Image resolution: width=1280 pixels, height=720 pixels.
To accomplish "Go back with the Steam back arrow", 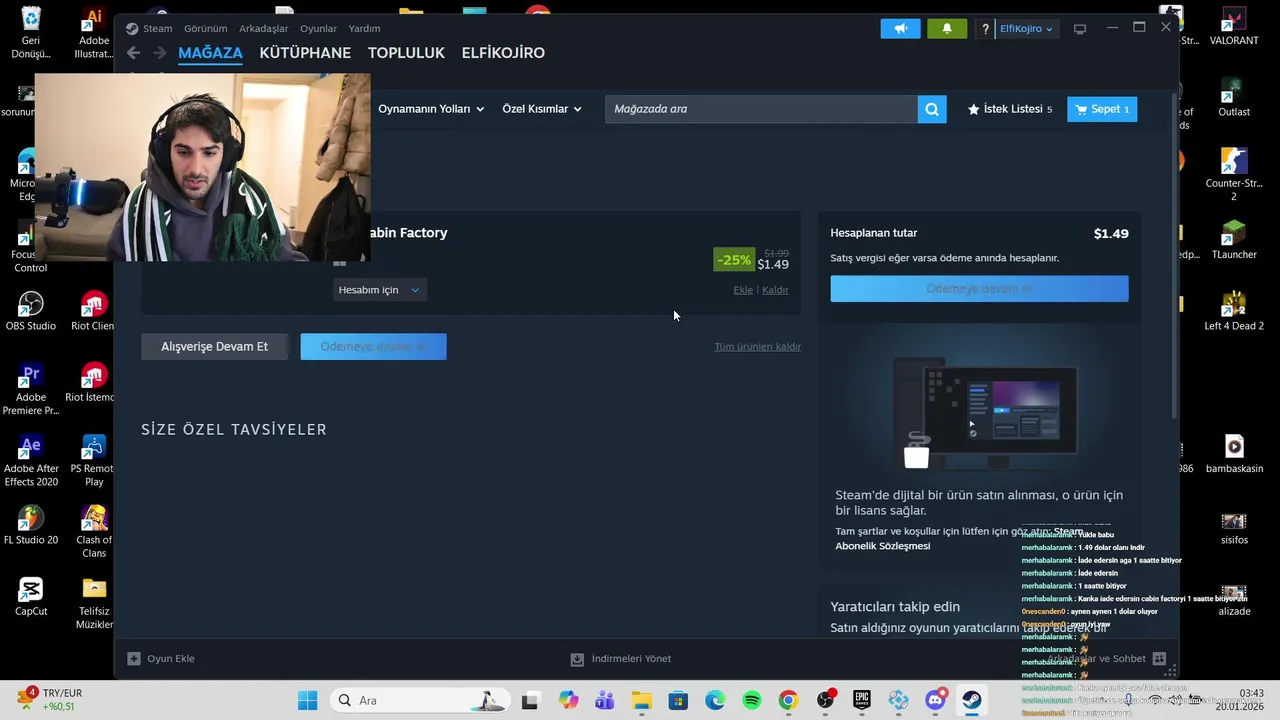I will (133, 53).
